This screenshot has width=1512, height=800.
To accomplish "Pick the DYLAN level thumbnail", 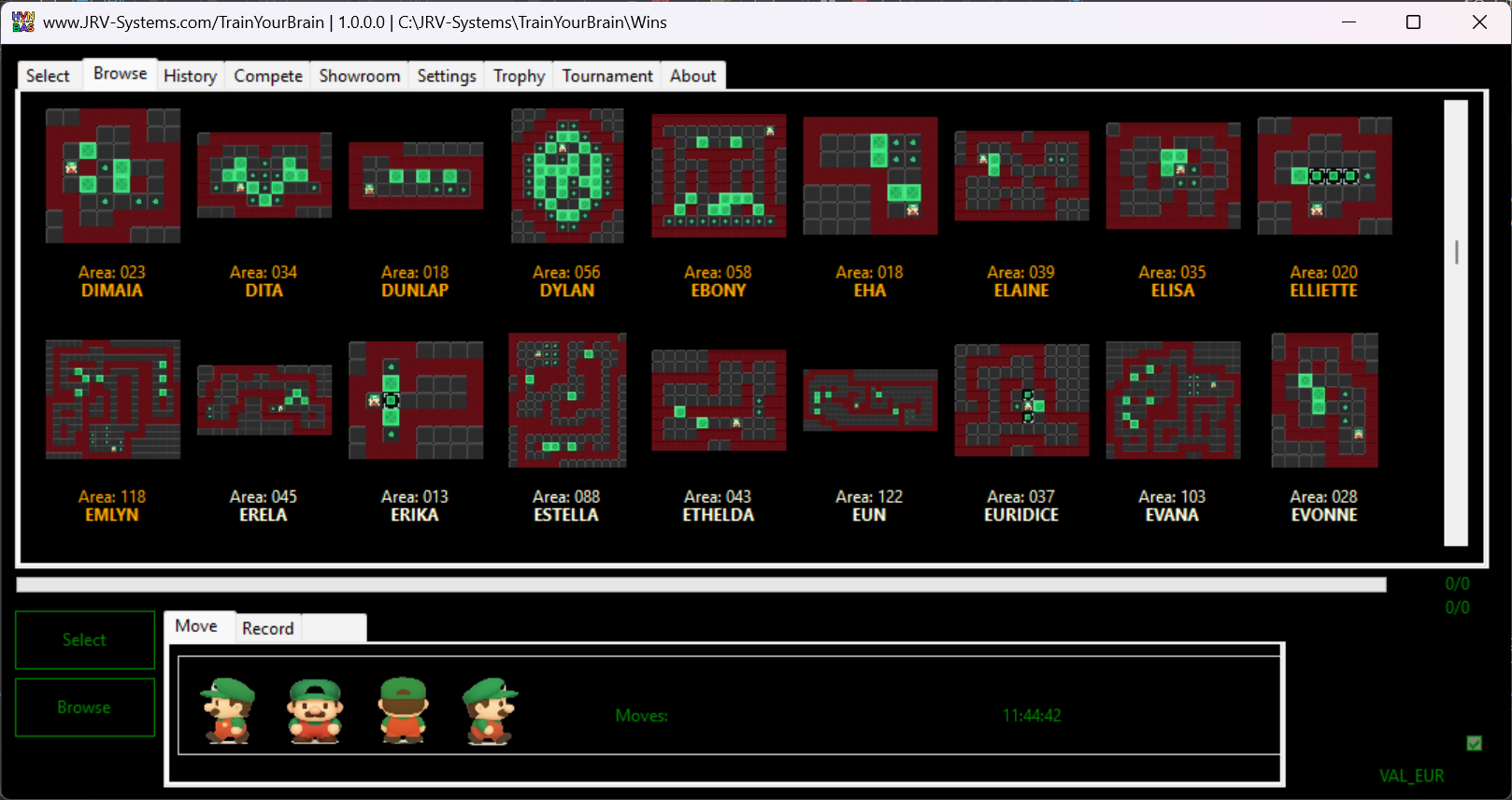I will point(567,176).
